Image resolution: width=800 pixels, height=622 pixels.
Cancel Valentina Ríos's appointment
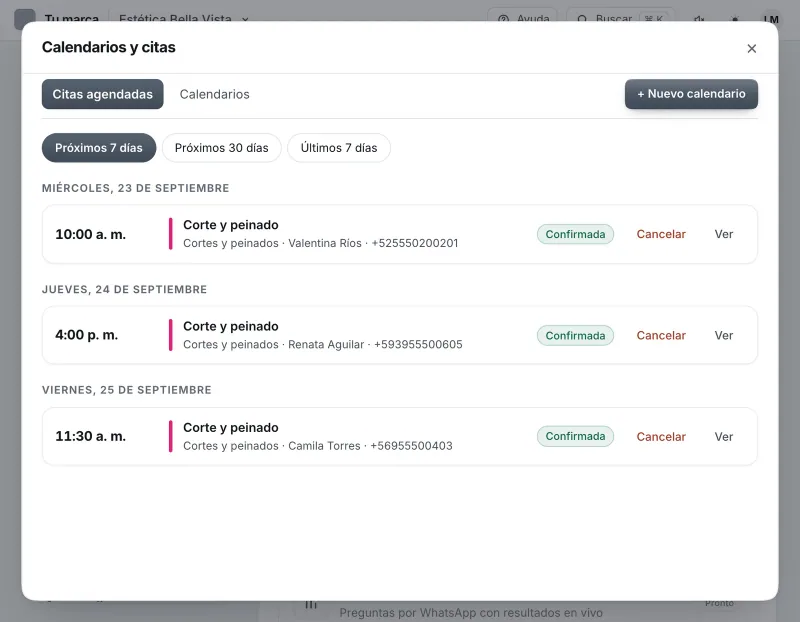pos(661,234)
